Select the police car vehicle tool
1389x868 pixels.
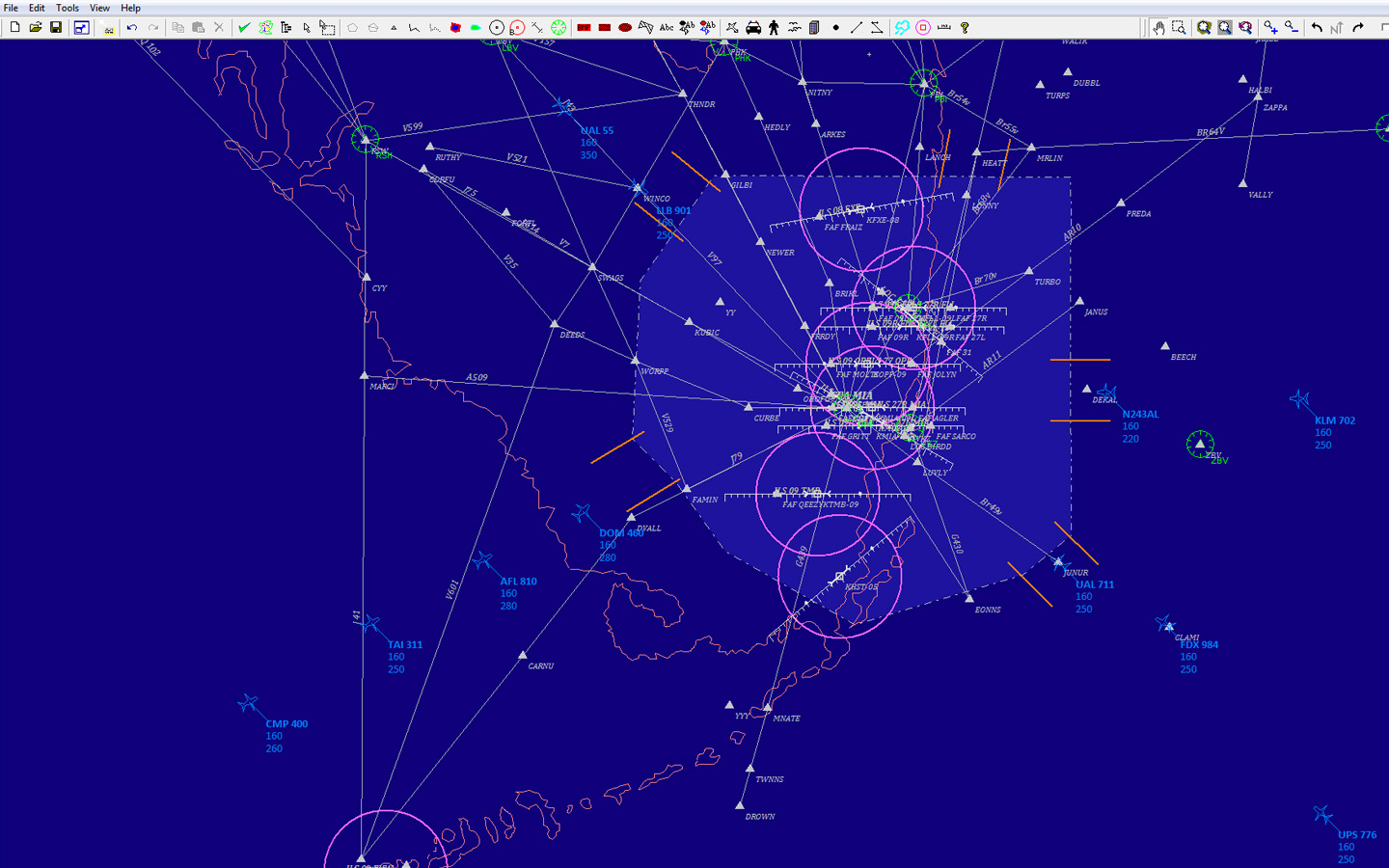tap(753, 27)
